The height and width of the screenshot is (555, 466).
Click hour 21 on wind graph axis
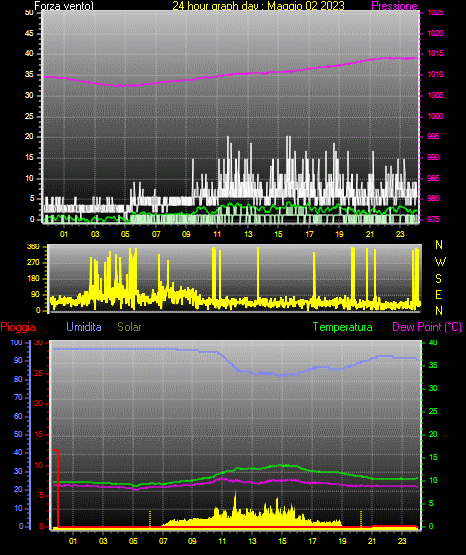pos(370,234)
